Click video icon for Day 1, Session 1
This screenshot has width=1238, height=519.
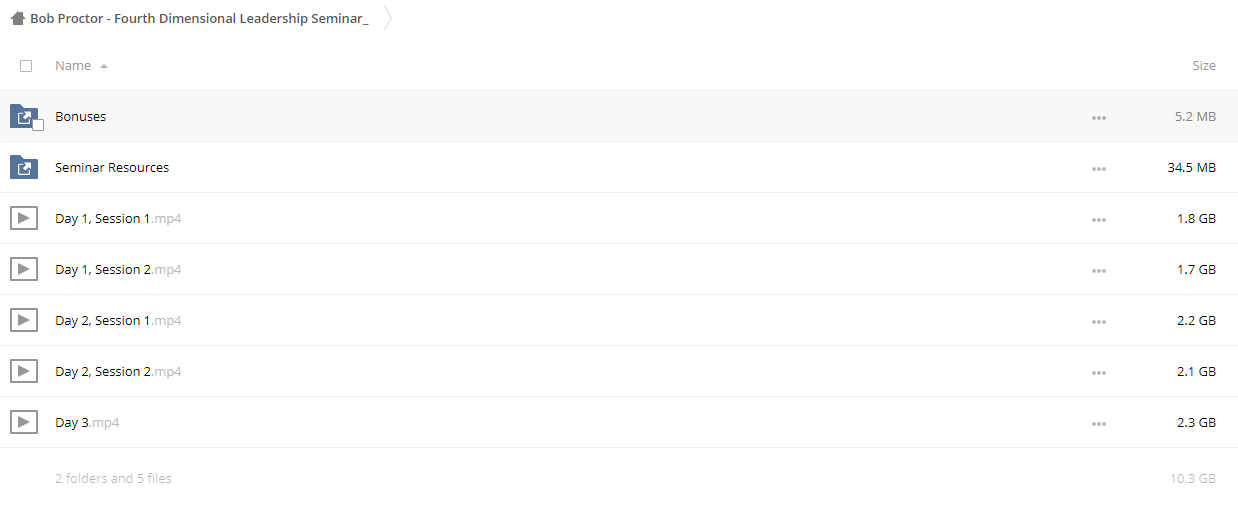click(x=24, y=218)
